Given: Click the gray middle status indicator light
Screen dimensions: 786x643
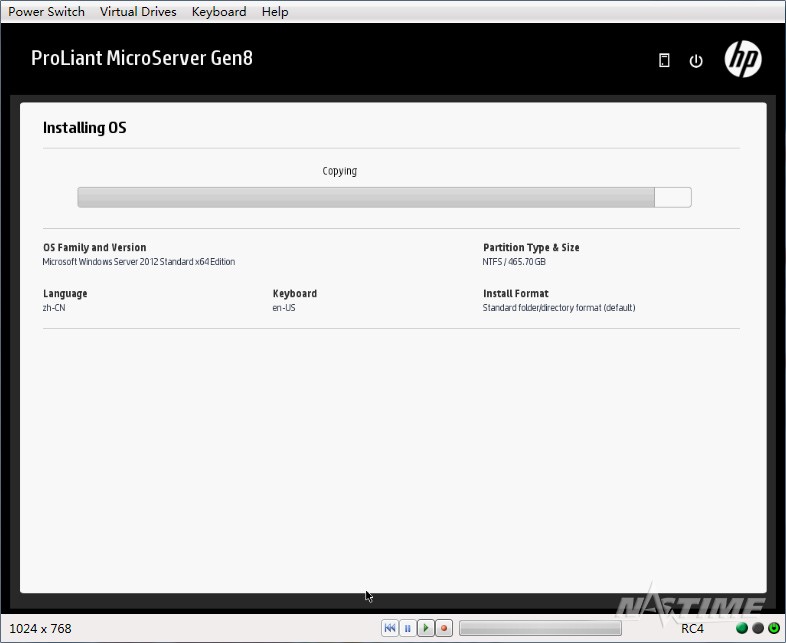Looking at the screenshot, I should click(x=758, y=628).
